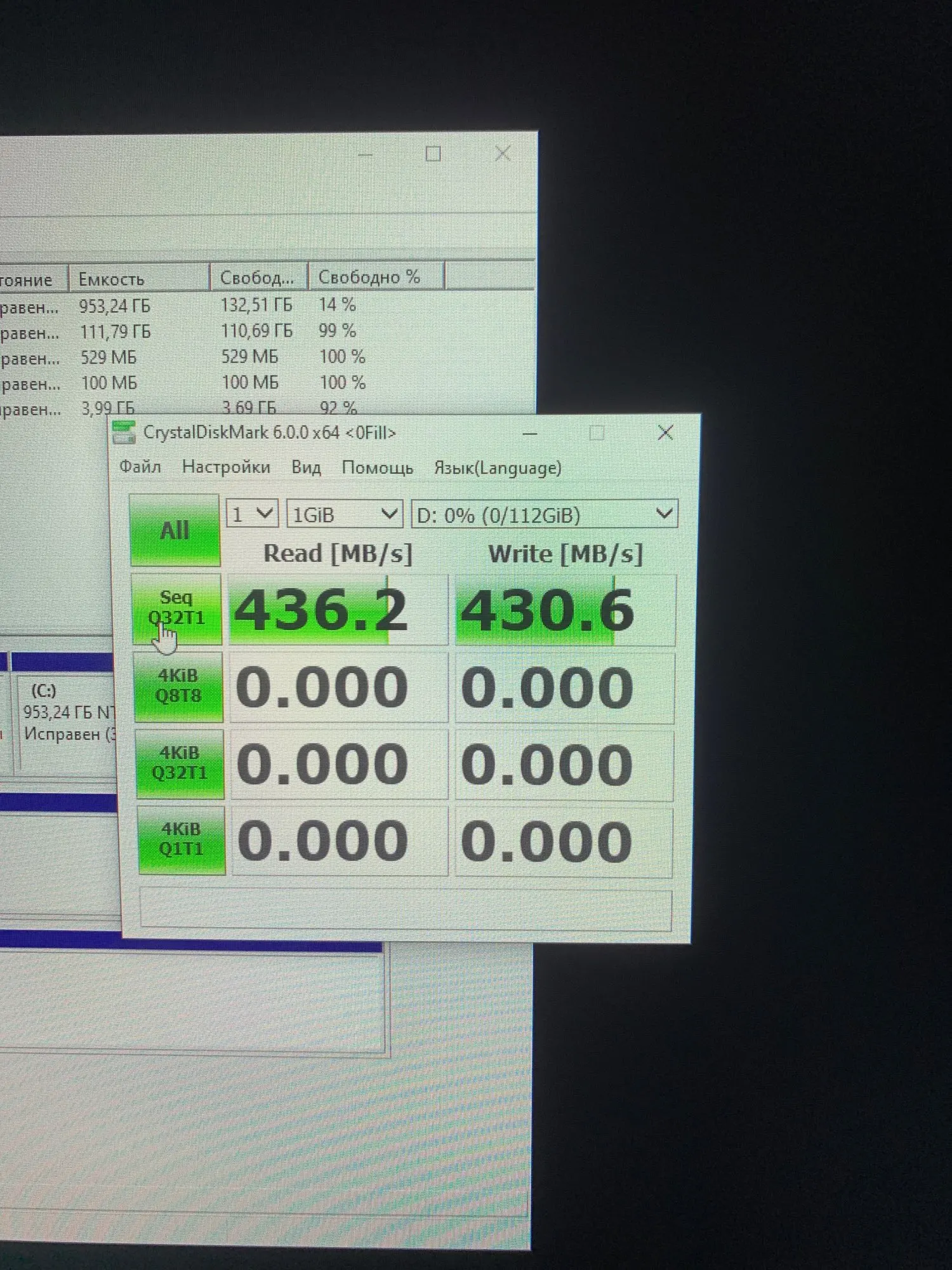Open the Настройки menu
Screen dimensions: 952x1270
coord(226,467)
